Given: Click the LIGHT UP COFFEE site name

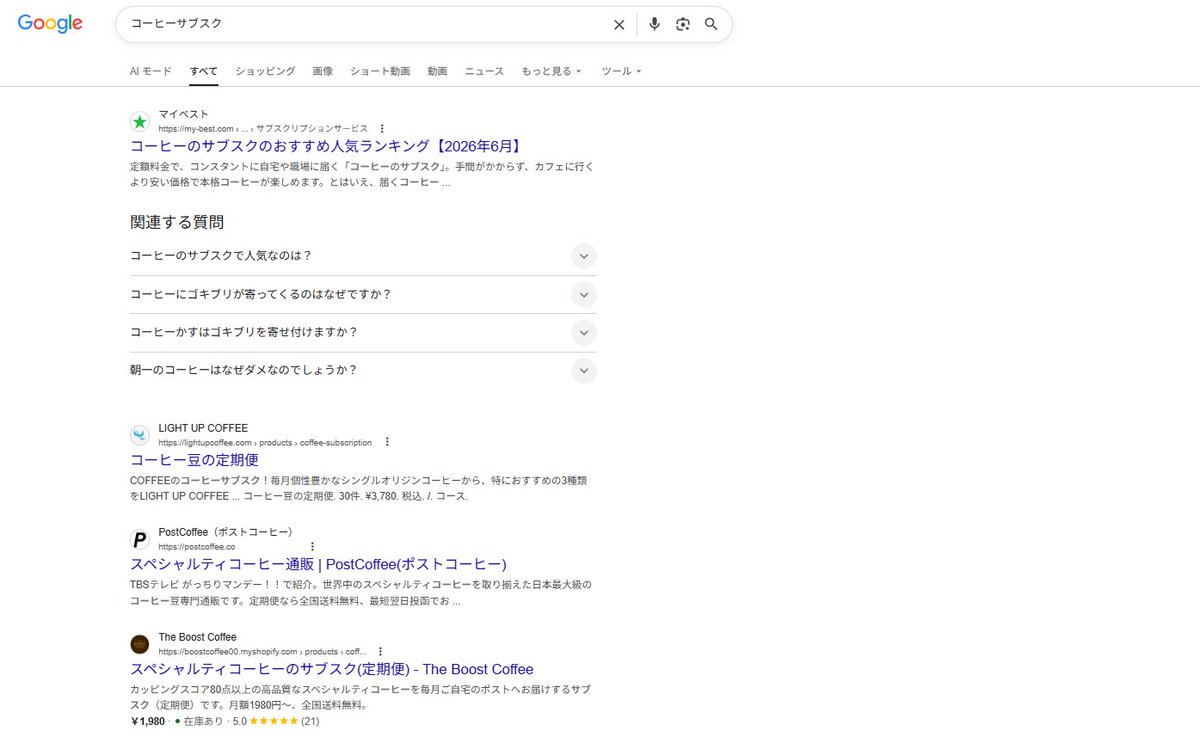Looking at the screenshot, I should pos(203,428).
